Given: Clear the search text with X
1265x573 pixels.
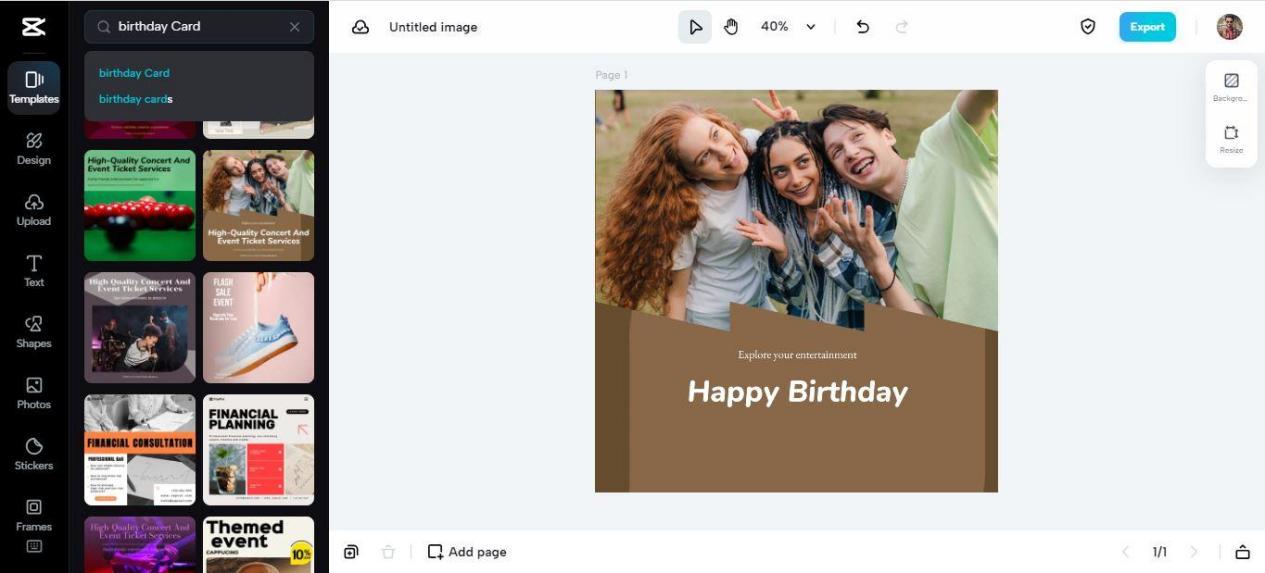Looking at the screenshot, I should click(x=294, y=27).
